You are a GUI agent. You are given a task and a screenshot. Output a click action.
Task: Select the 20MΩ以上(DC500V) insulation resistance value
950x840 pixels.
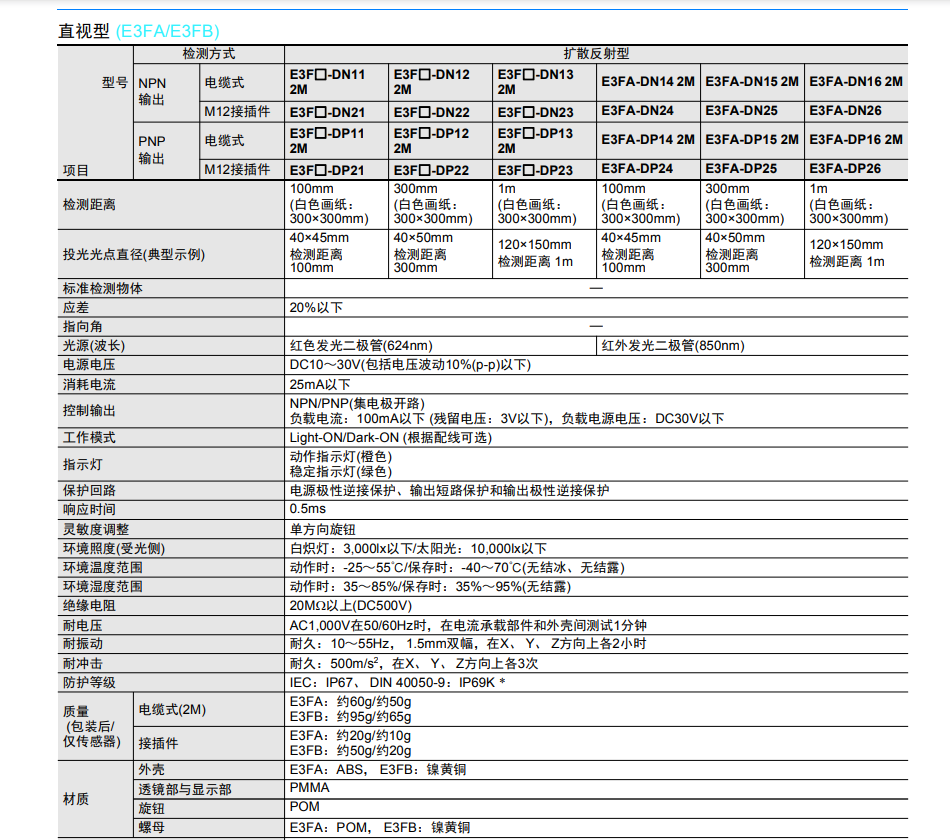(x=350, y=605)
